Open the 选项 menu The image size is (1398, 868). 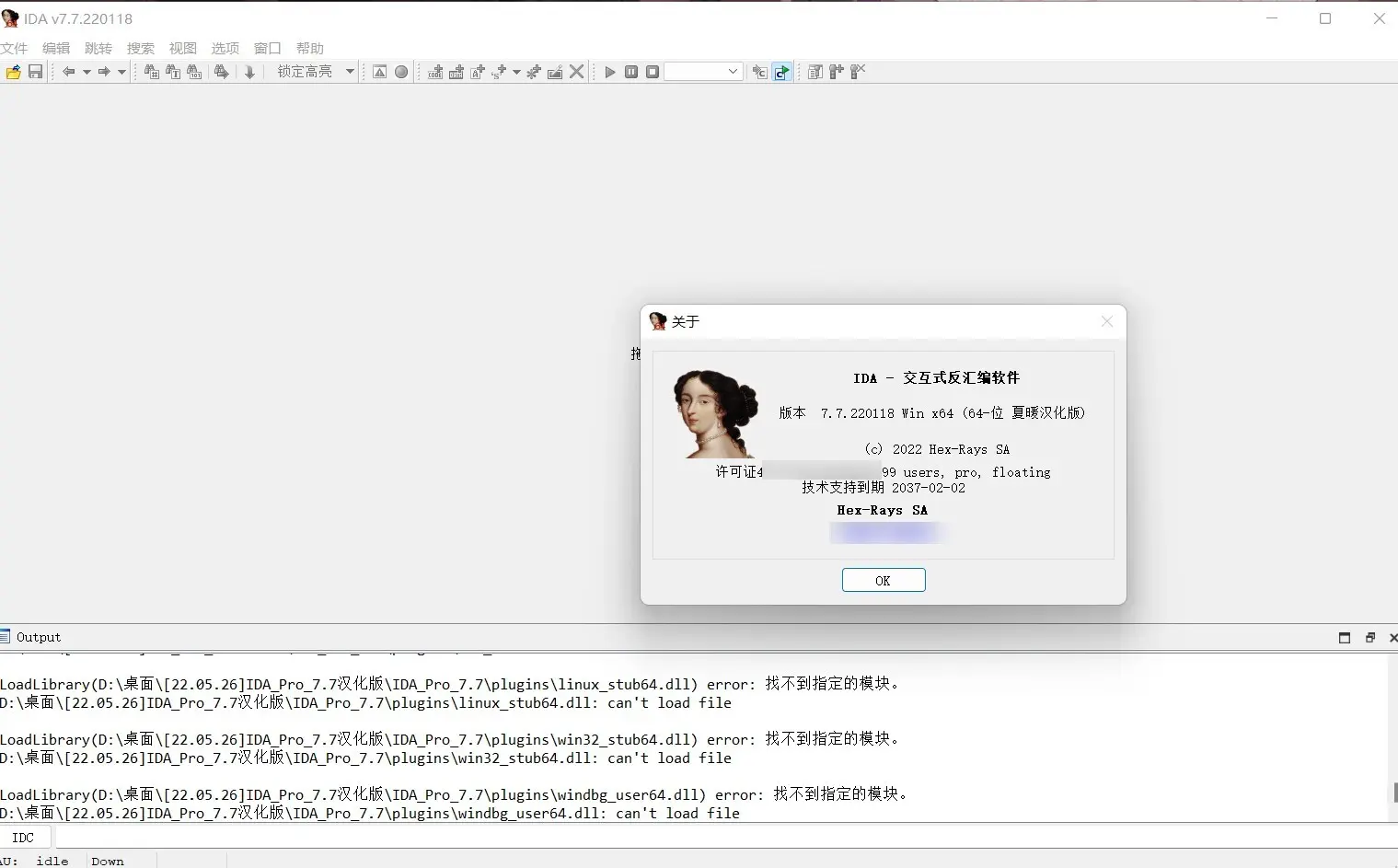coord(225,48)
